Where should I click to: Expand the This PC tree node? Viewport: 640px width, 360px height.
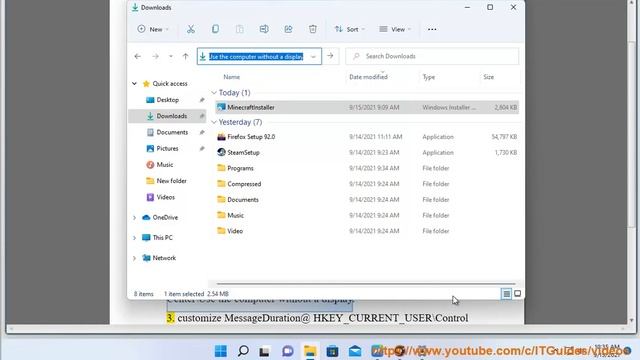coord(134,238)
